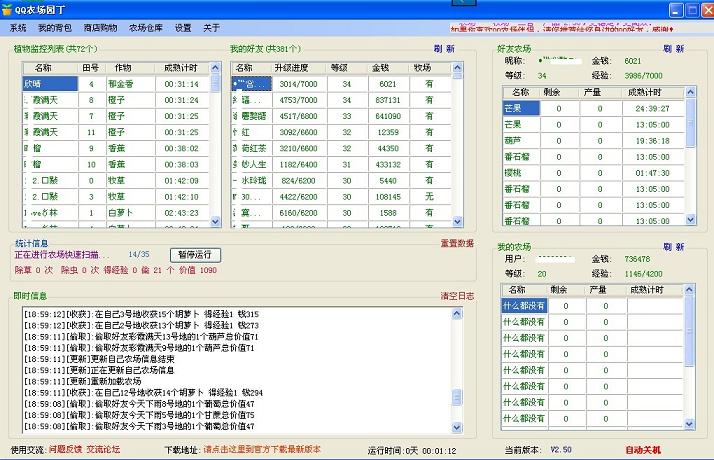Click up arrow of 我的农场 table scrollbar
The width and height of the screenshot is (714, 460).
(689, 289)
